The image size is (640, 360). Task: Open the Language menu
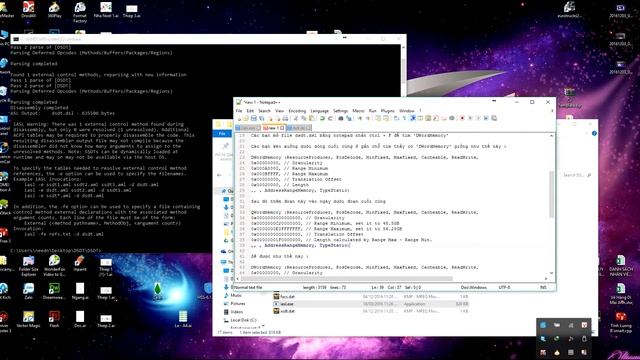320,111
